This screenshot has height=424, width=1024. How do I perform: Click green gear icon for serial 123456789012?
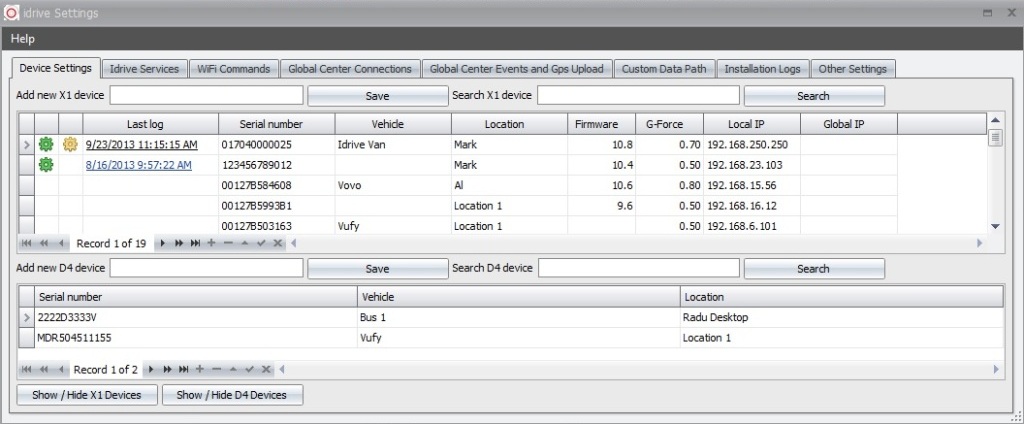coord(45,165)
